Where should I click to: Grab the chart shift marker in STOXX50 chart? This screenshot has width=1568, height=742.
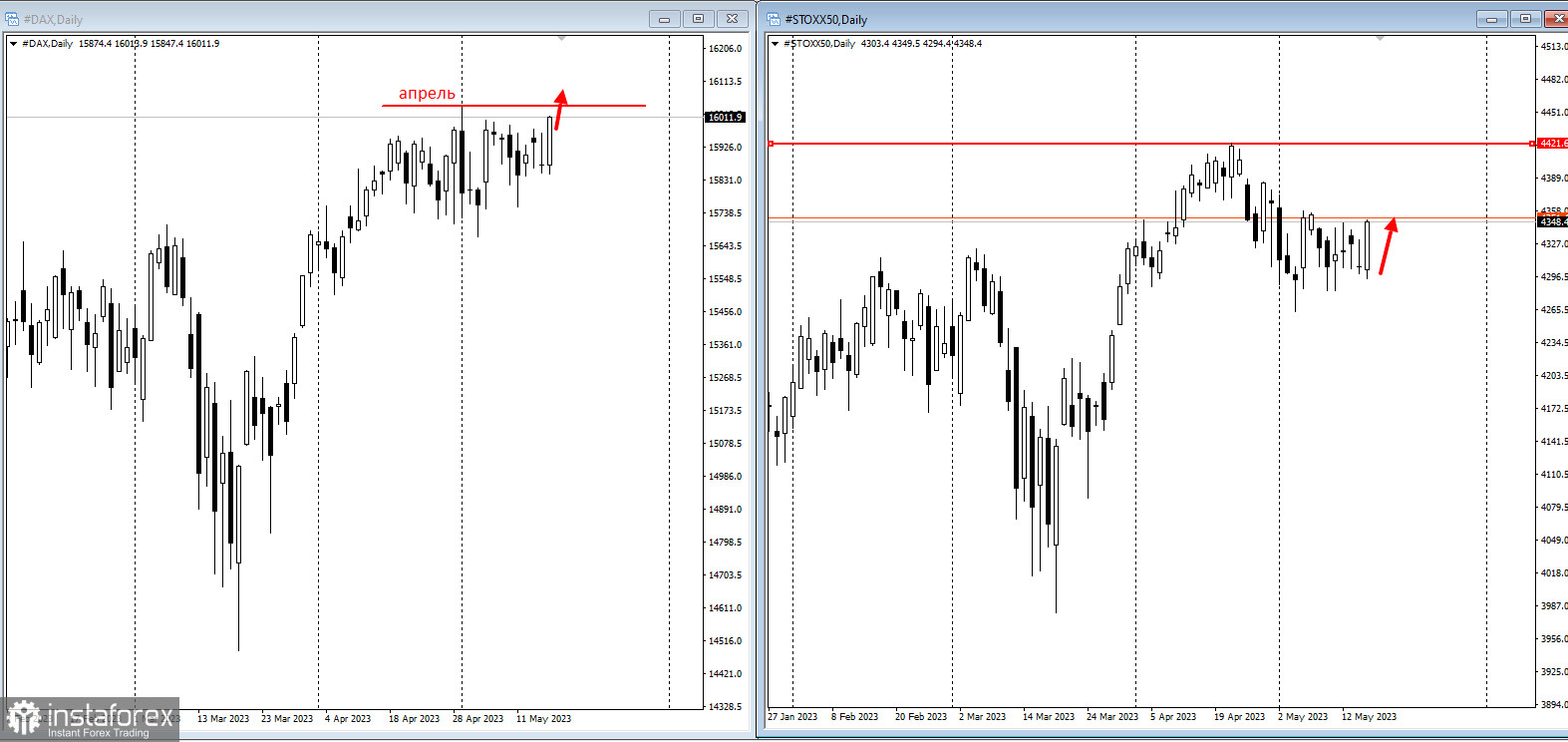coord(1380,38)
